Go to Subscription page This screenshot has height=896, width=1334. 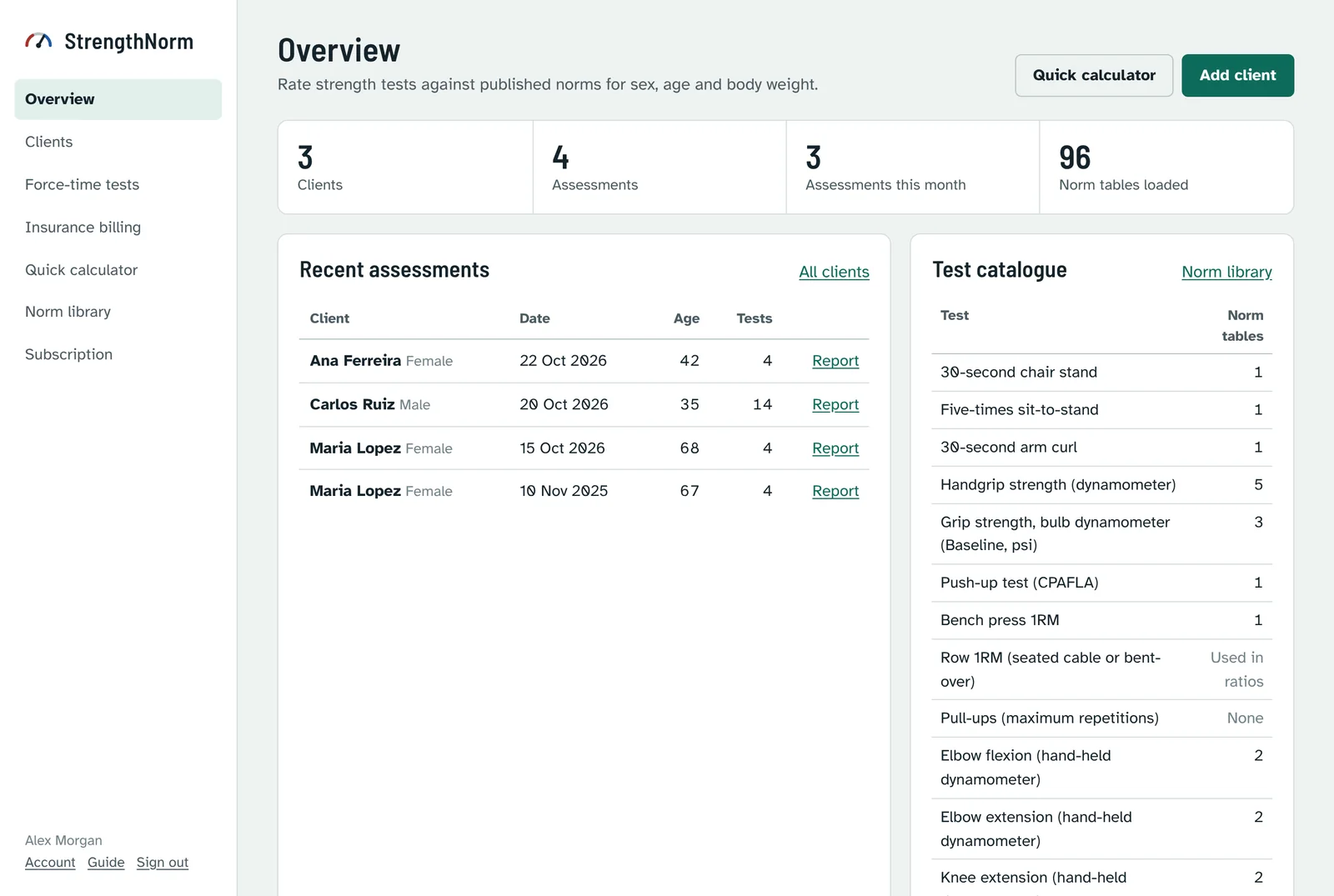pyautogui.click(x=118, y=354)
